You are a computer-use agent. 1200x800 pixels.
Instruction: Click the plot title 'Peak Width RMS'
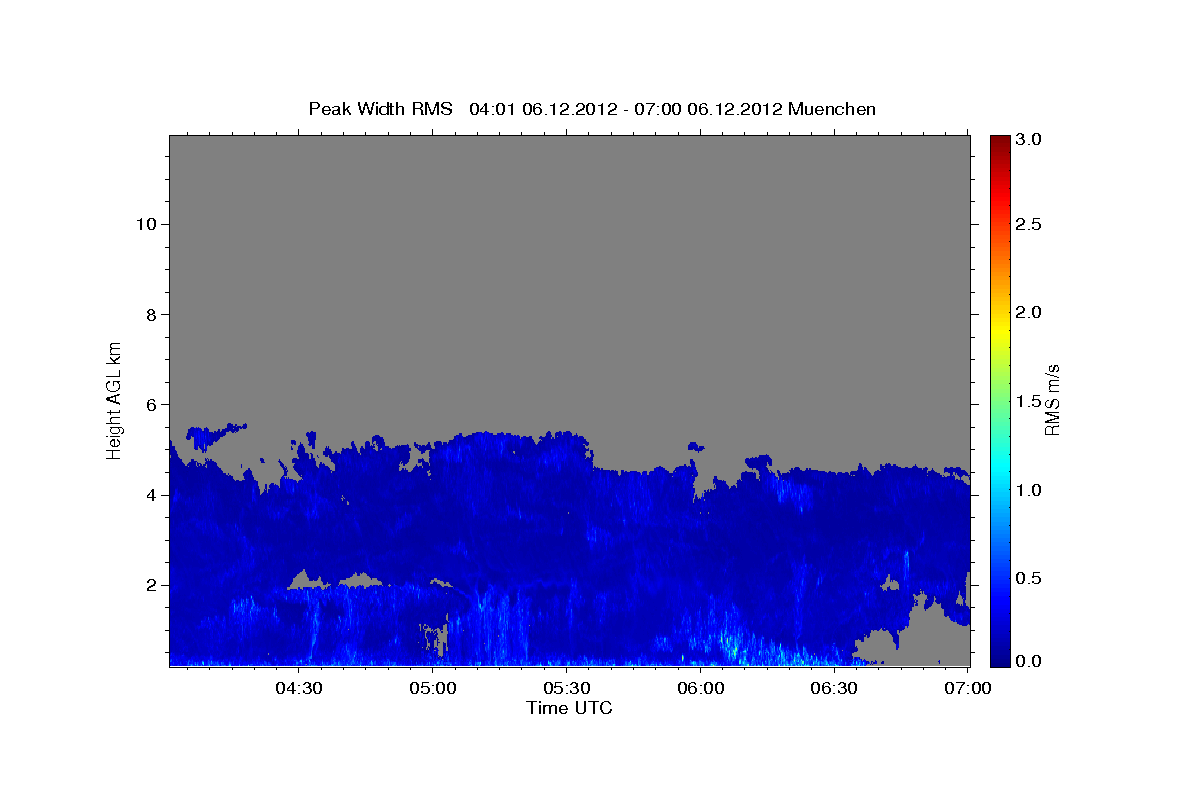(x=380, y=108)
